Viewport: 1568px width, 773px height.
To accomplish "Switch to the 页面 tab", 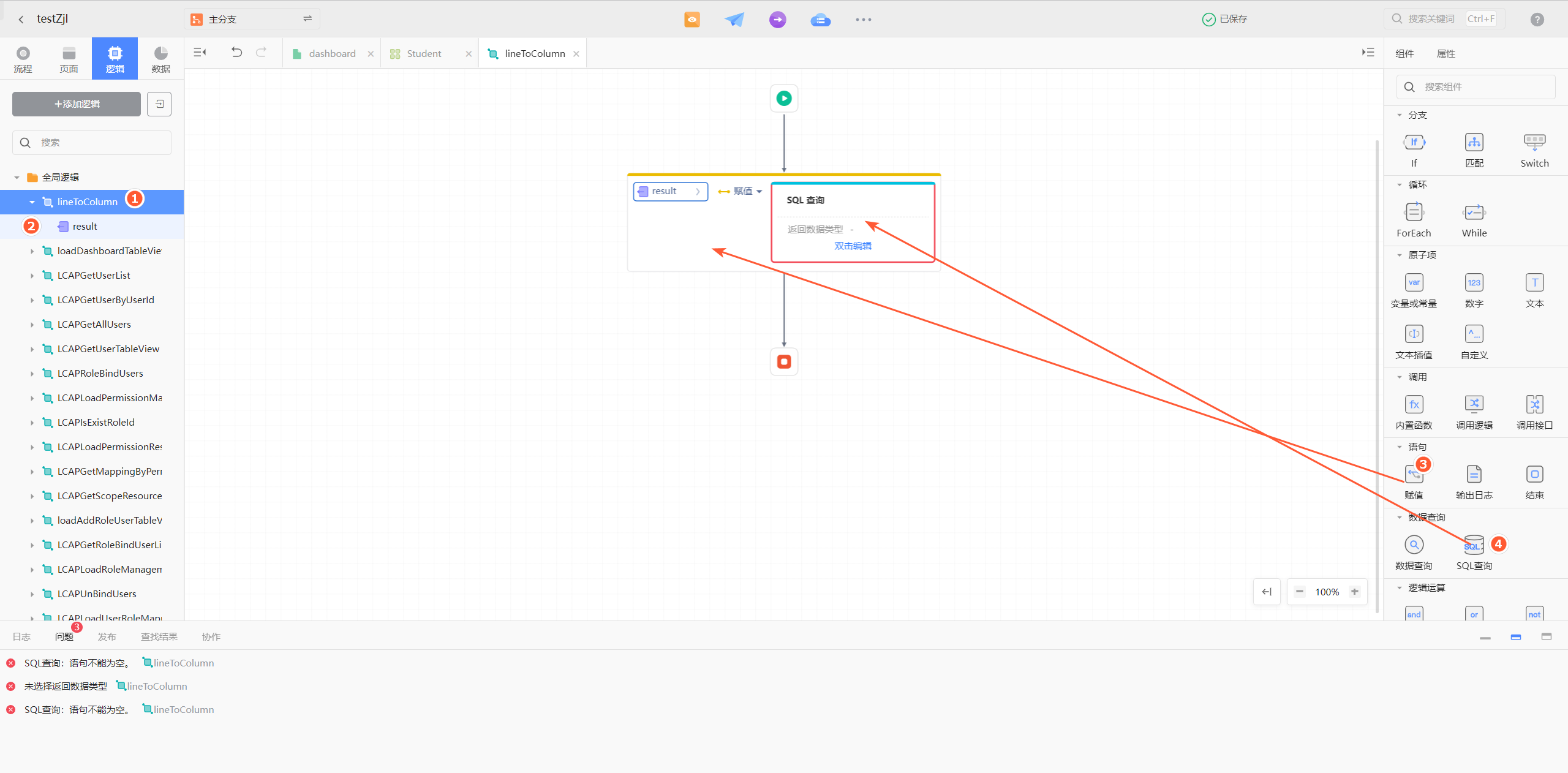I will pos(69,59).
